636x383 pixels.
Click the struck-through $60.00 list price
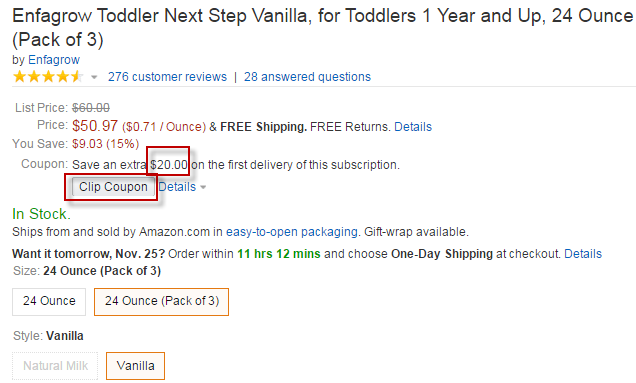(x=91, y=108)
